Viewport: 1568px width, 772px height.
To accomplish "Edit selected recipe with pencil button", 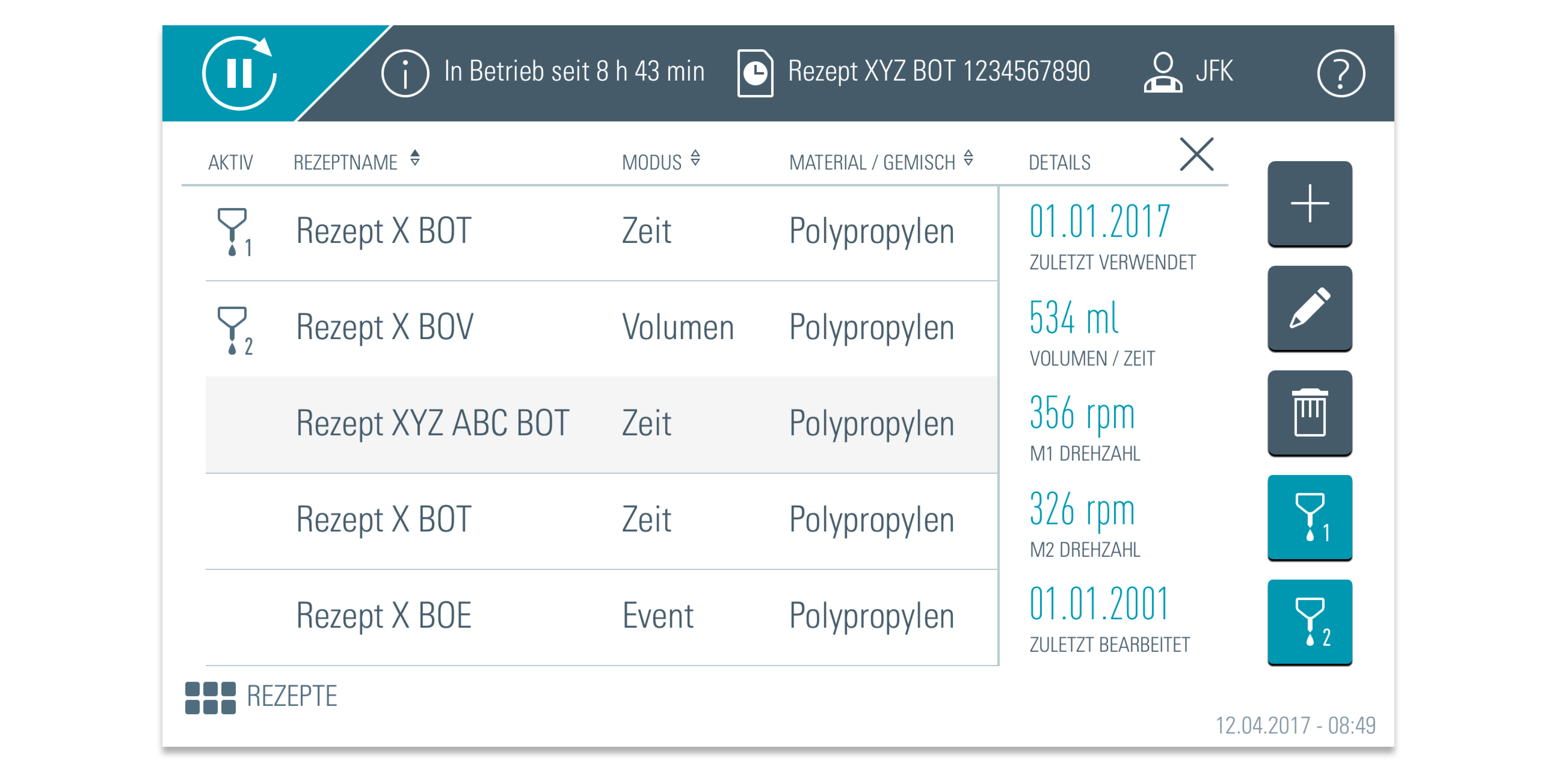I will click(1309, 308).
